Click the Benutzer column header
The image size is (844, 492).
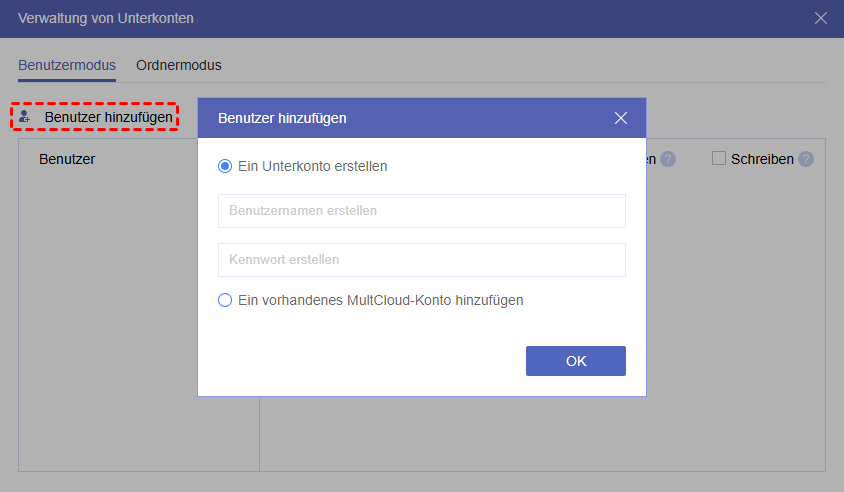click(67, 158)
